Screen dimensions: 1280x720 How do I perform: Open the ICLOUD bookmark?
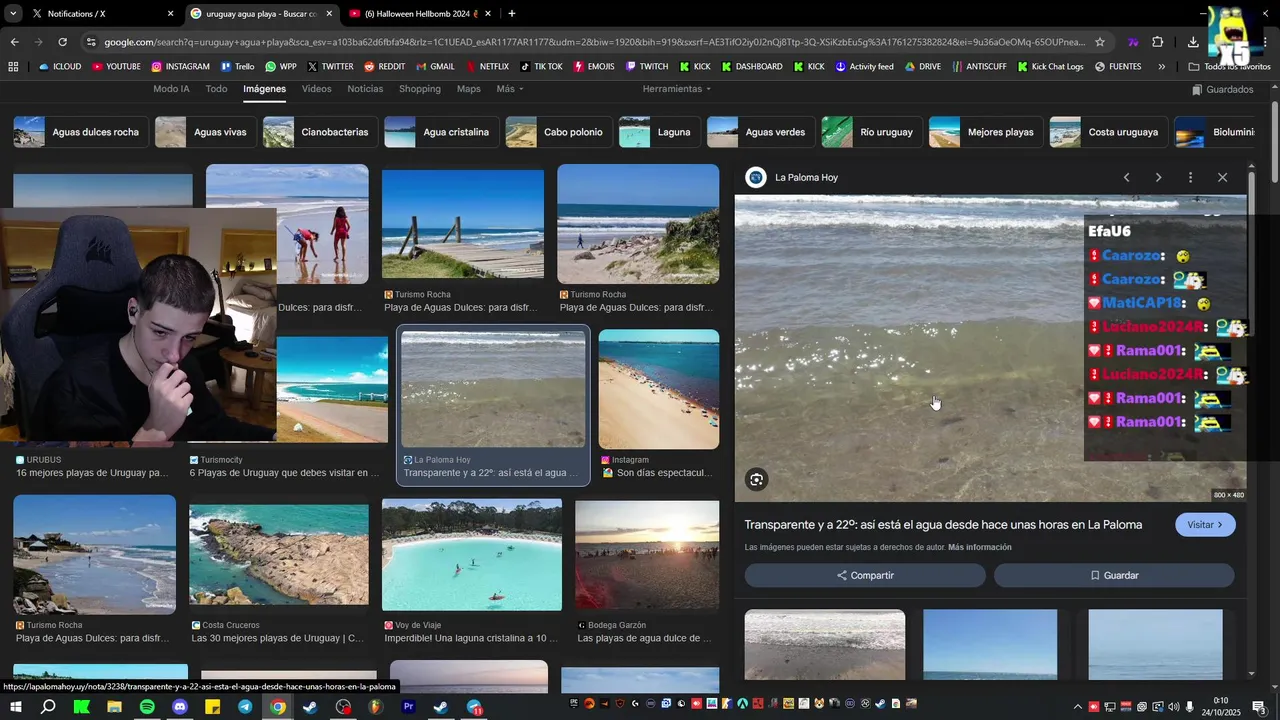point(60,67)
